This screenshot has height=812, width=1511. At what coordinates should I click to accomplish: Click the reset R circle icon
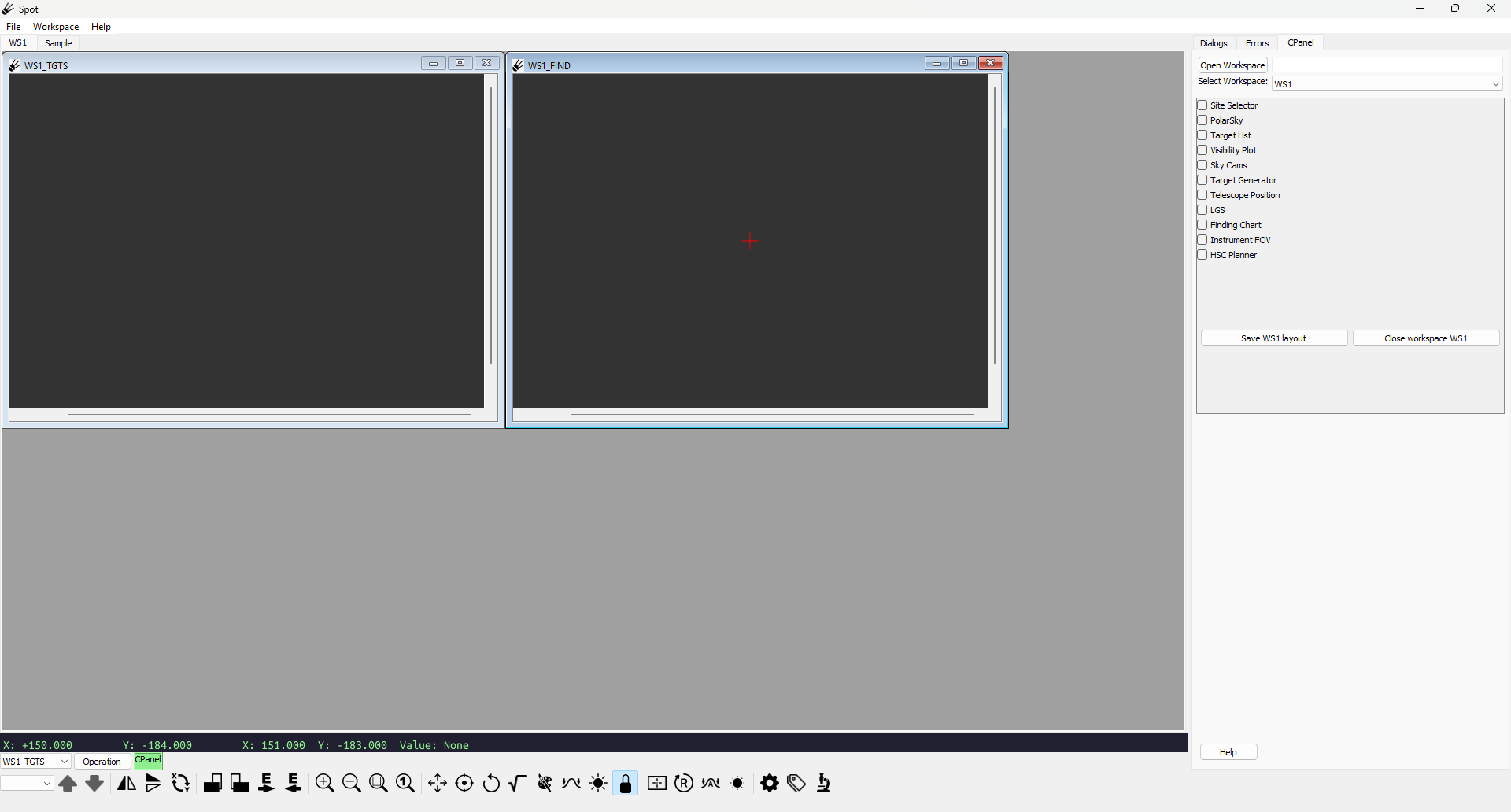point(684,784)
